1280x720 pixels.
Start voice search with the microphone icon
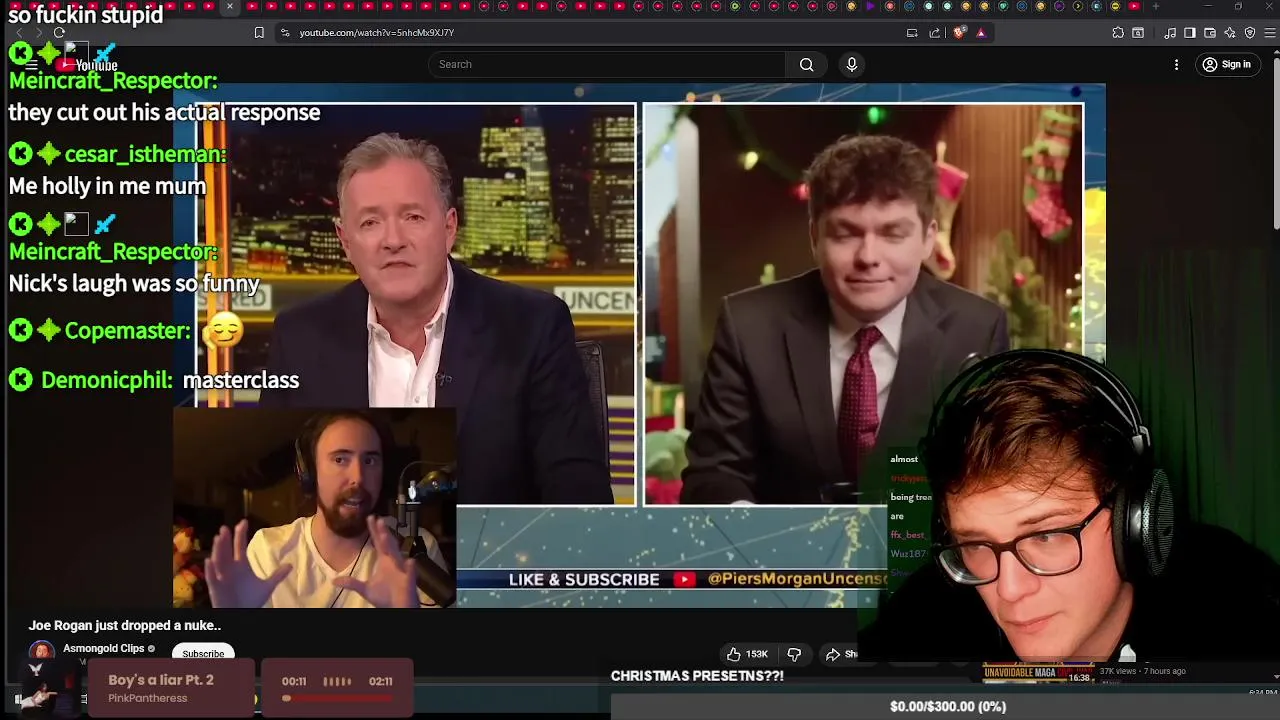(x=852, y=65)
